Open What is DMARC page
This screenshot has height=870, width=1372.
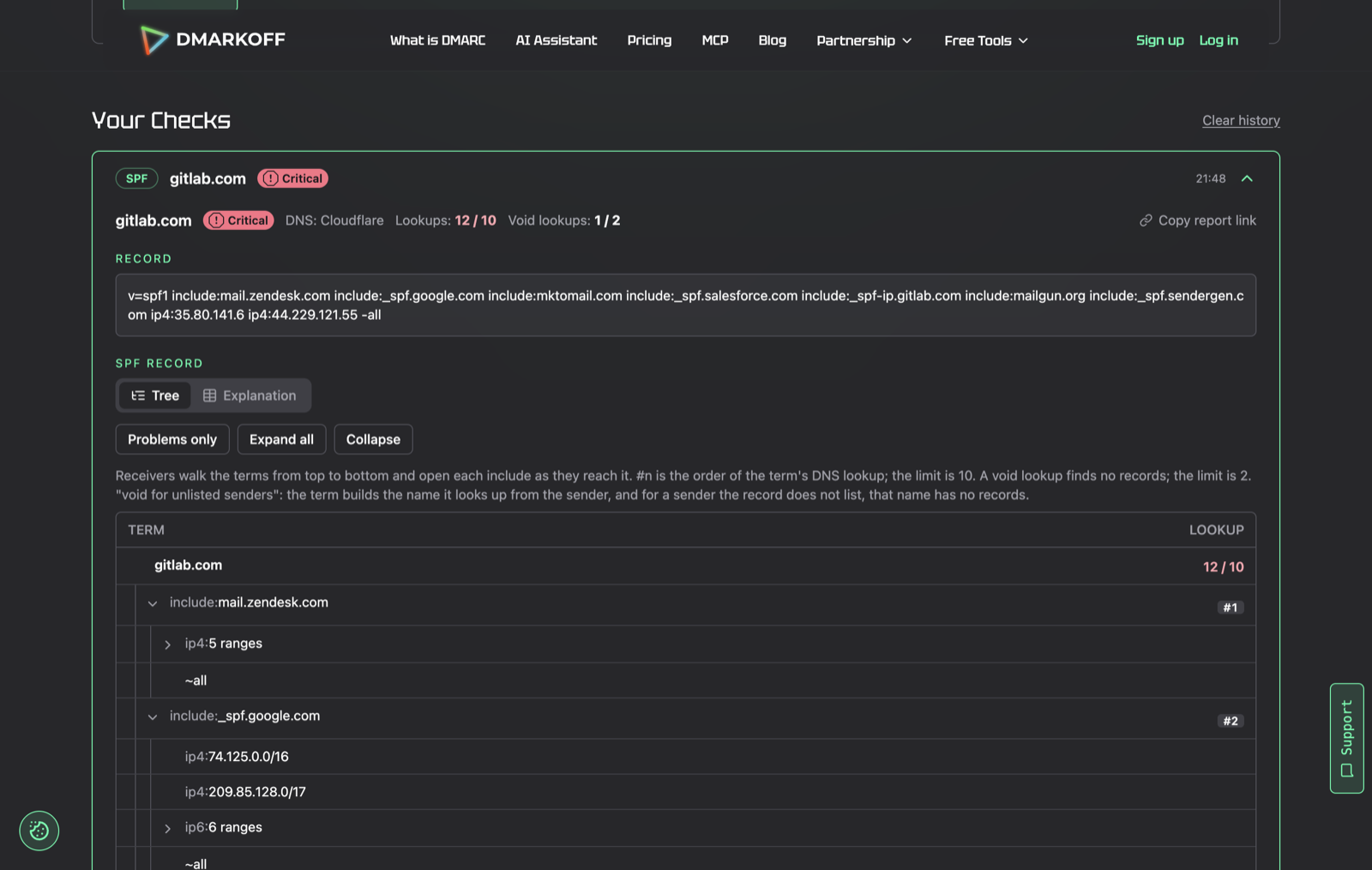click(437, 40)
